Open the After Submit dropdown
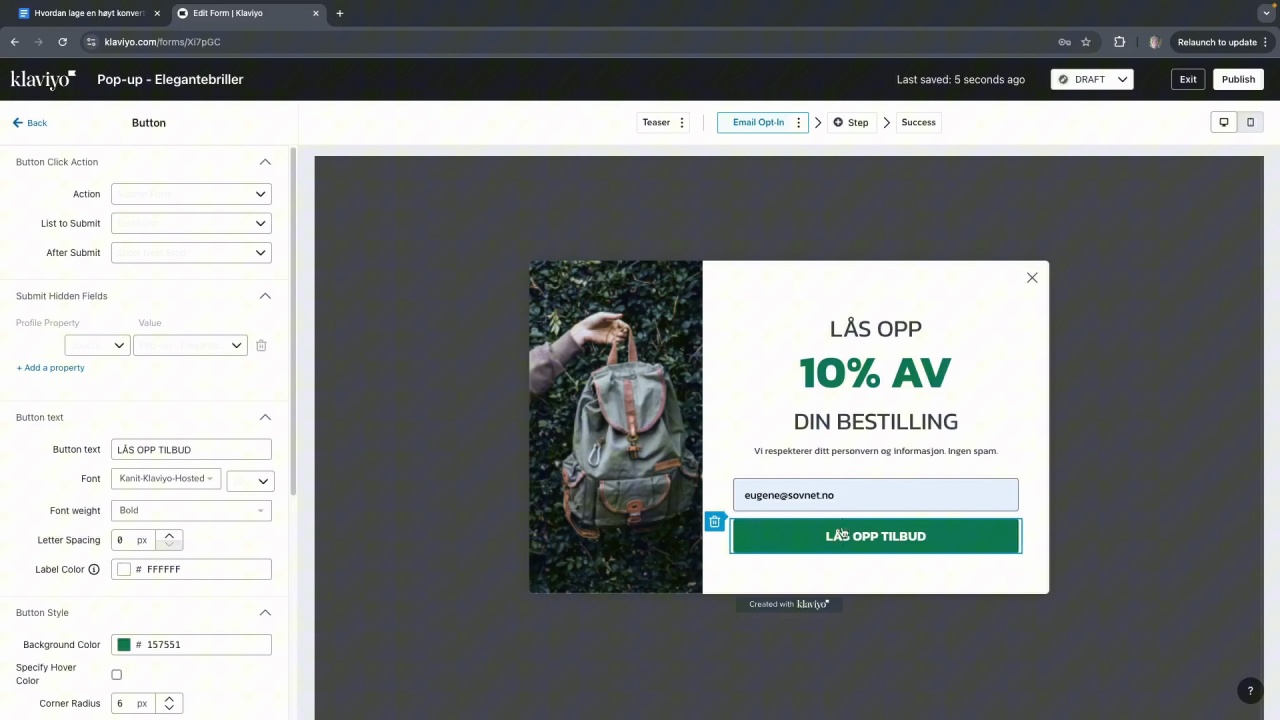The height and width of the screenshot is (720, 1280). point(191,253)
